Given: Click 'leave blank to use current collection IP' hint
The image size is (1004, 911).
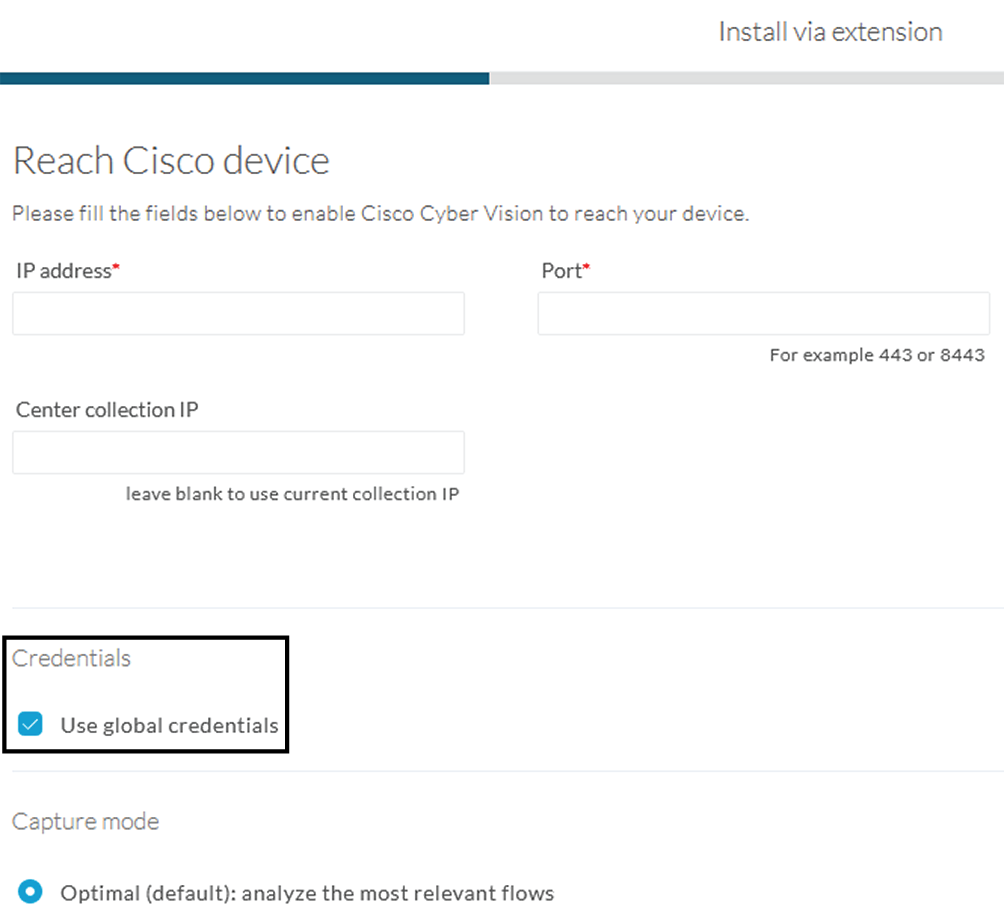Looking at the screenshot, I should [x=292, y=494].
